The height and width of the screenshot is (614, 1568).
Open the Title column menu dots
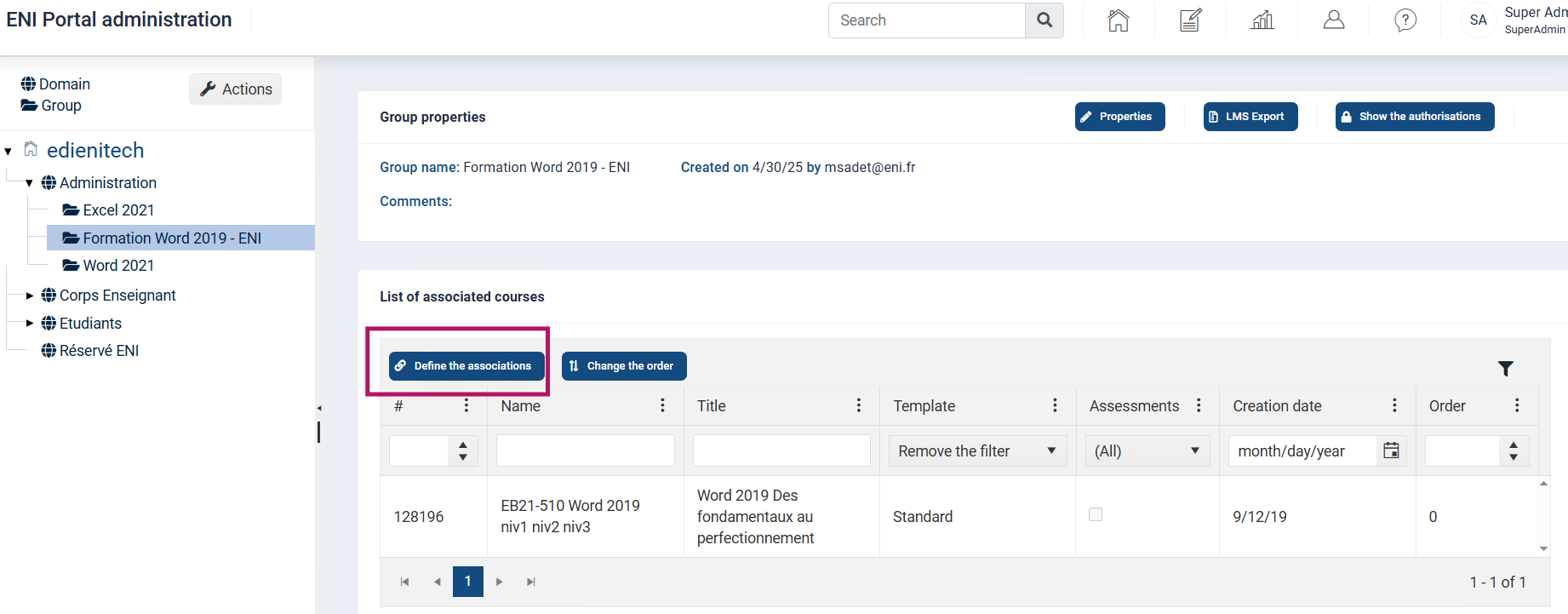coord(859,405)
